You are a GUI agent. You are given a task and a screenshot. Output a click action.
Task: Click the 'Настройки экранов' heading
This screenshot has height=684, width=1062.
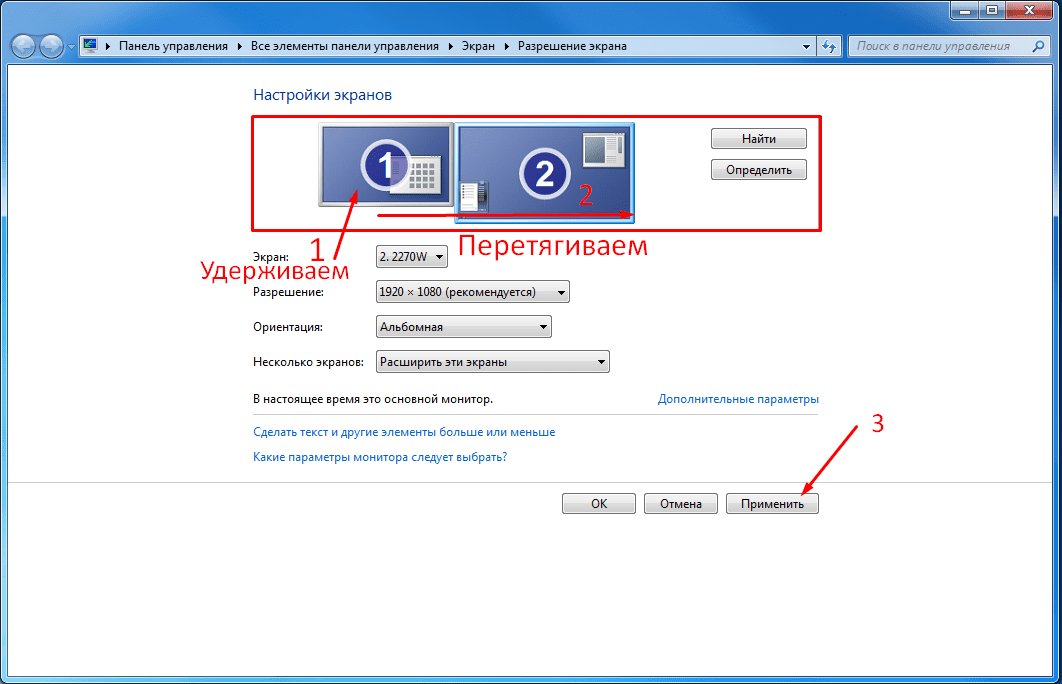(322, 95)
